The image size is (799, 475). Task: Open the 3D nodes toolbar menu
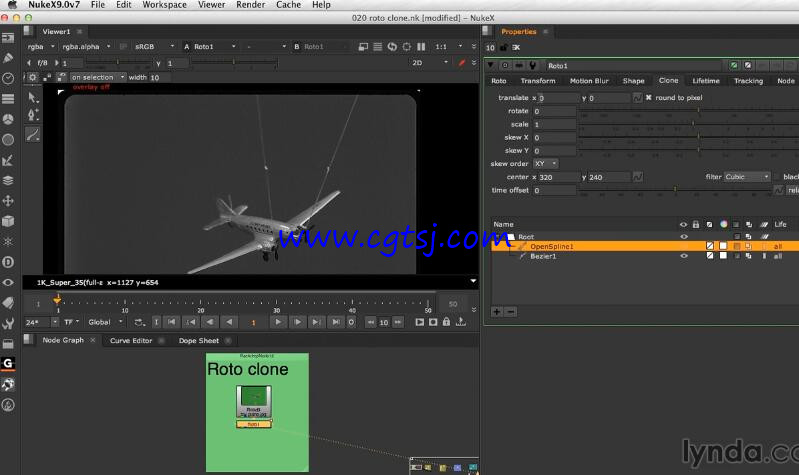click(8, 221)
